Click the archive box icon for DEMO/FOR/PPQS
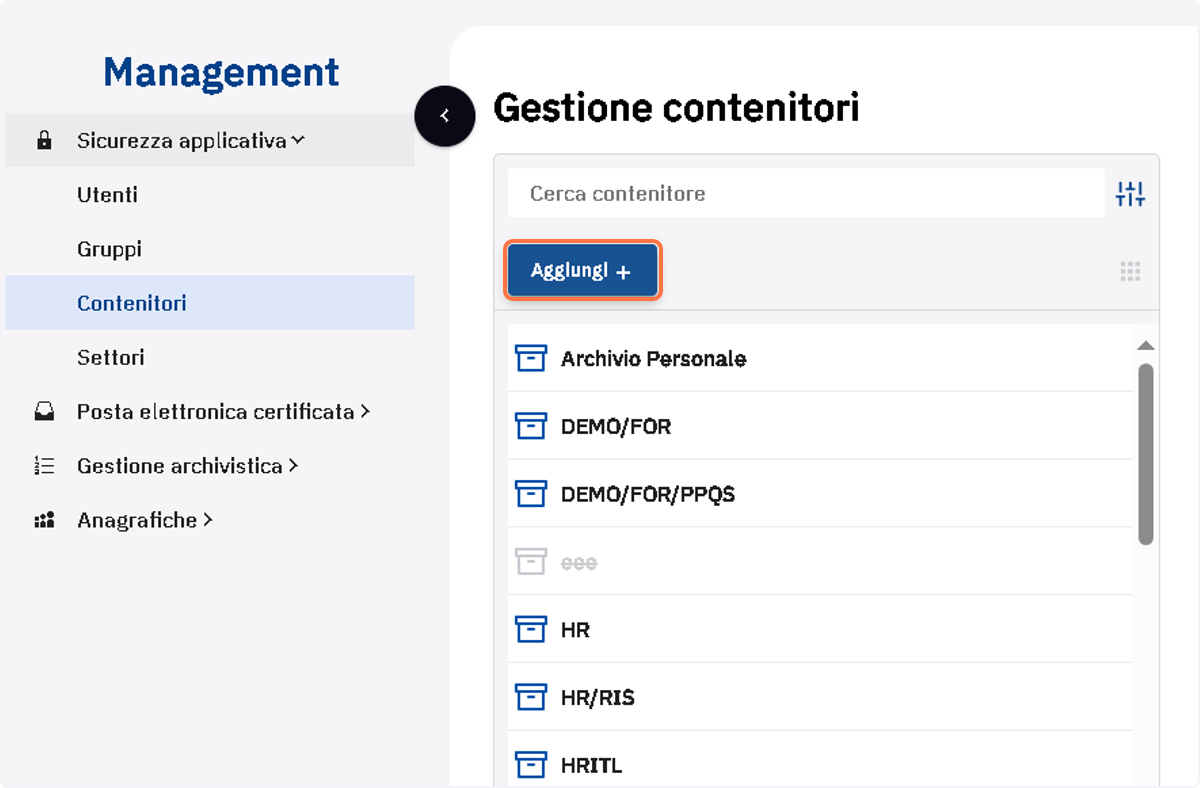Screen dimensions: 1200x788 (531, 494)
